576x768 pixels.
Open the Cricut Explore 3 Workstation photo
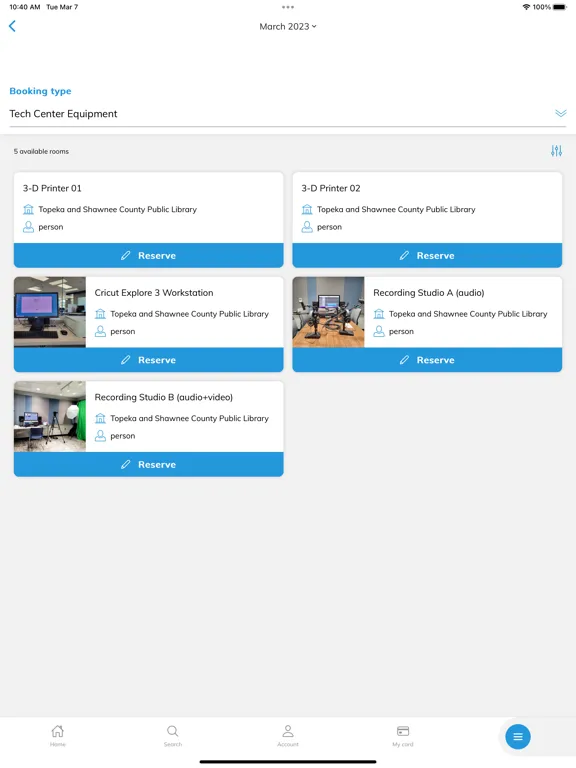pyautogui.click(x=49, y=312)
